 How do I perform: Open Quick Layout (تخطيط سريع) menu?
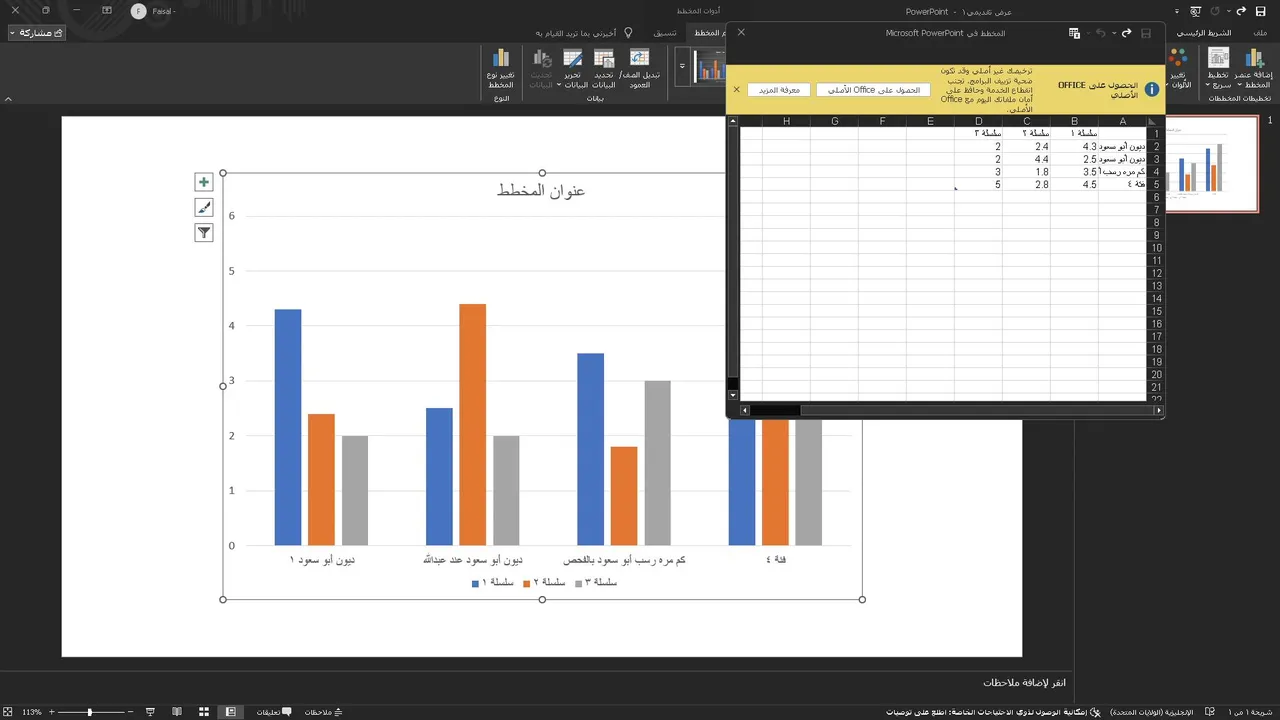coord(1218,69)
